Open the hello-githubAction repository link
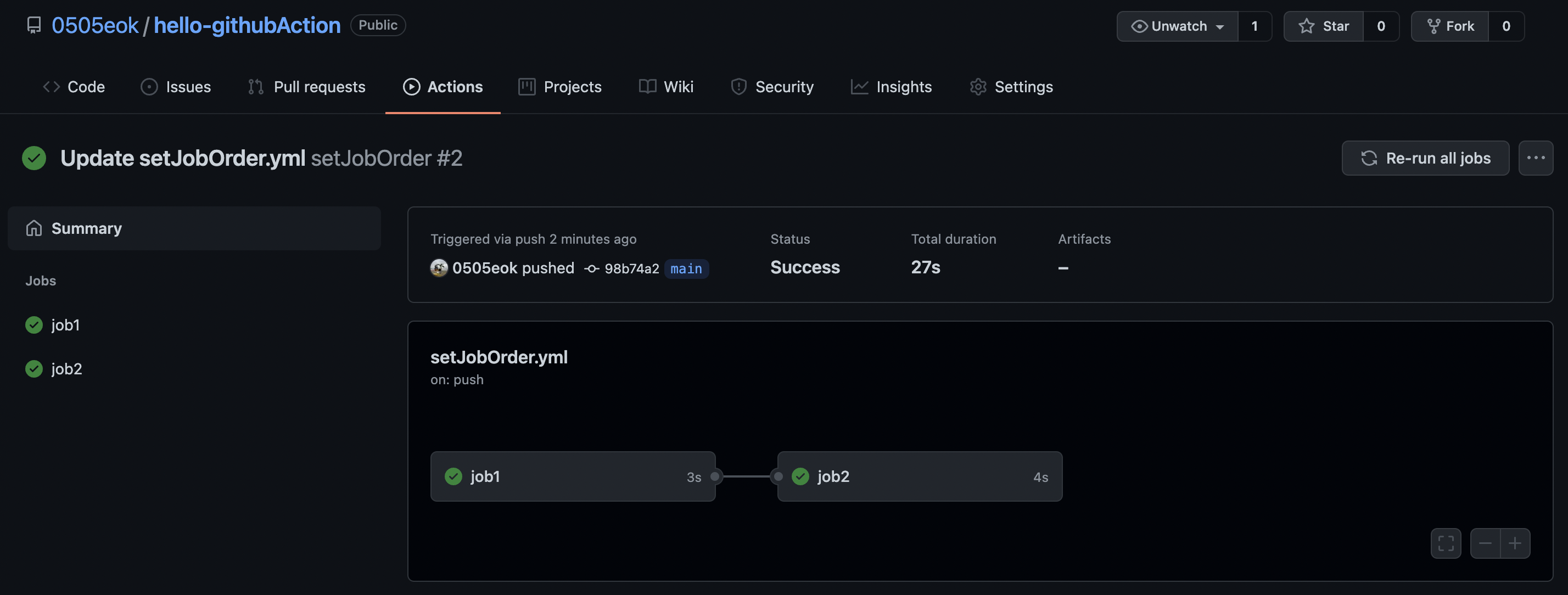Screen dimensions: 1568x595 (247, 26)
